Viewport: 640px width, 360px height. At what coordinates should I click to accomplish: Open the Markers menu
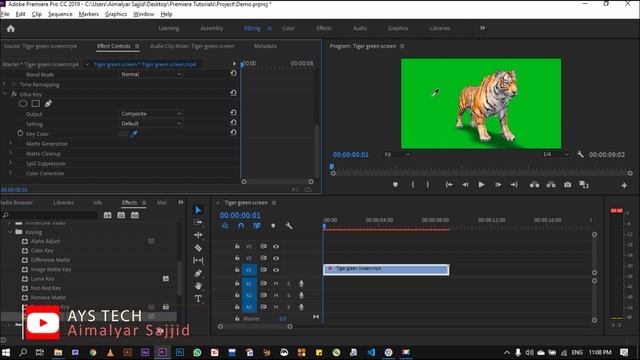(89, 14)
